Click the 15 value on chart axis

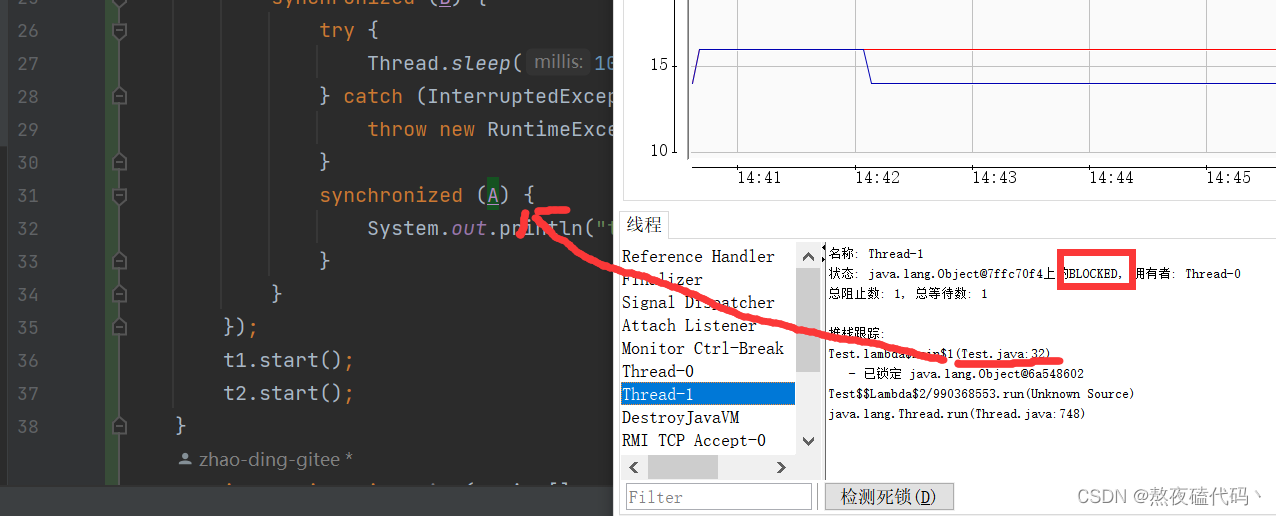[658, 65]
